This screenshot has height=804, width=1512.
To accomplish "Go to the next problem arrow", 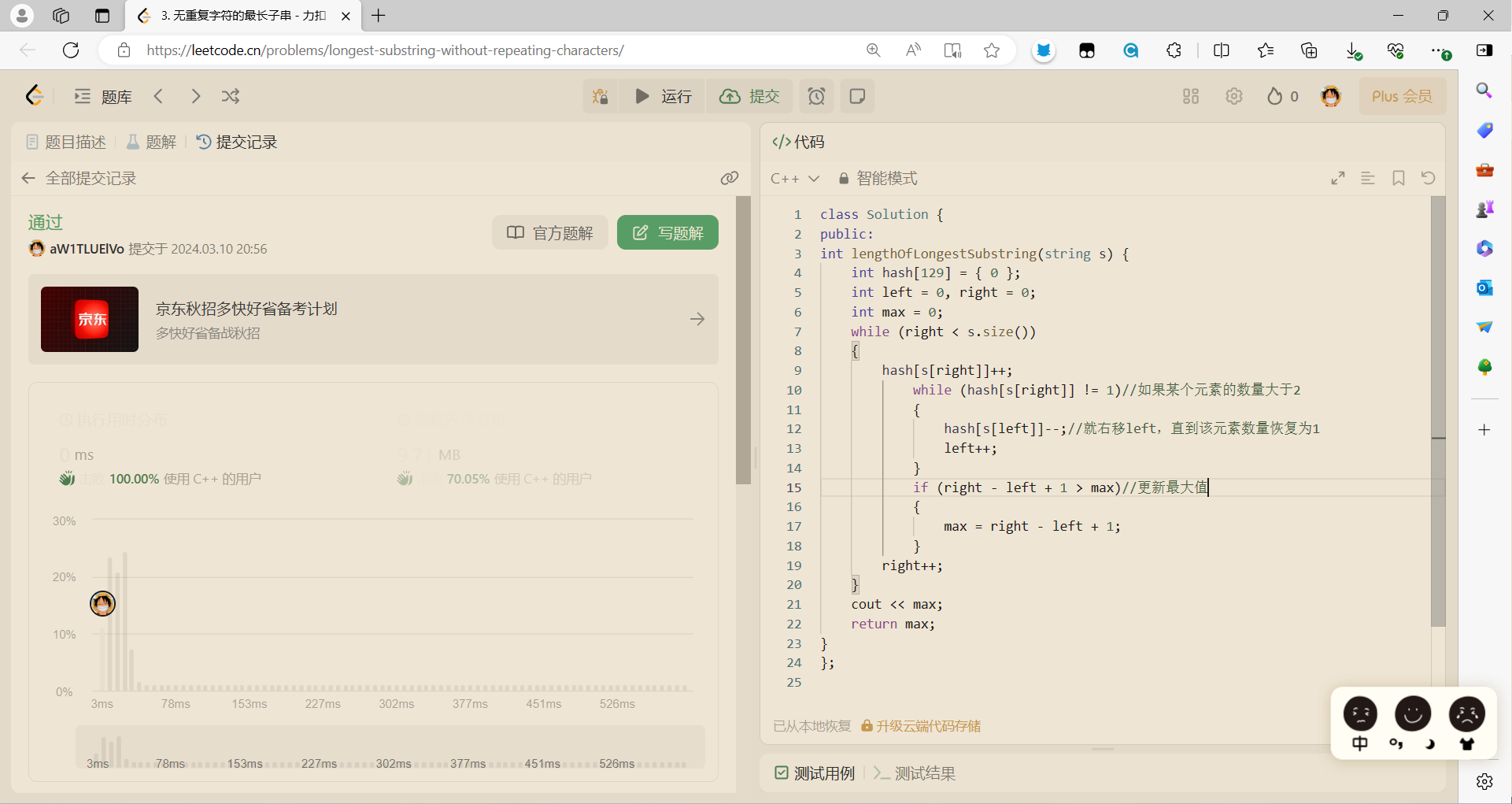I will click(196, 96).
